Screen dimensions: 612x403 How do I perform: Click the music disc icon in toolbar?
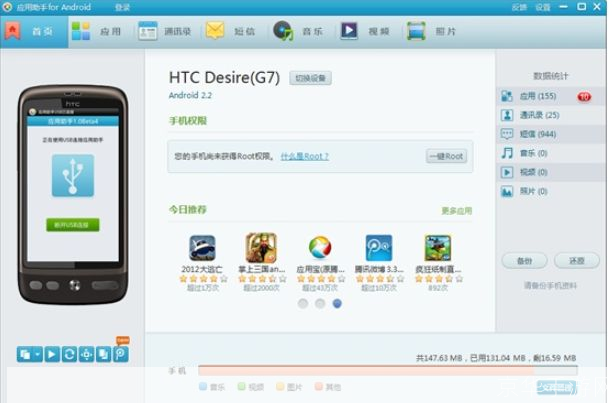tap(283, 31)
